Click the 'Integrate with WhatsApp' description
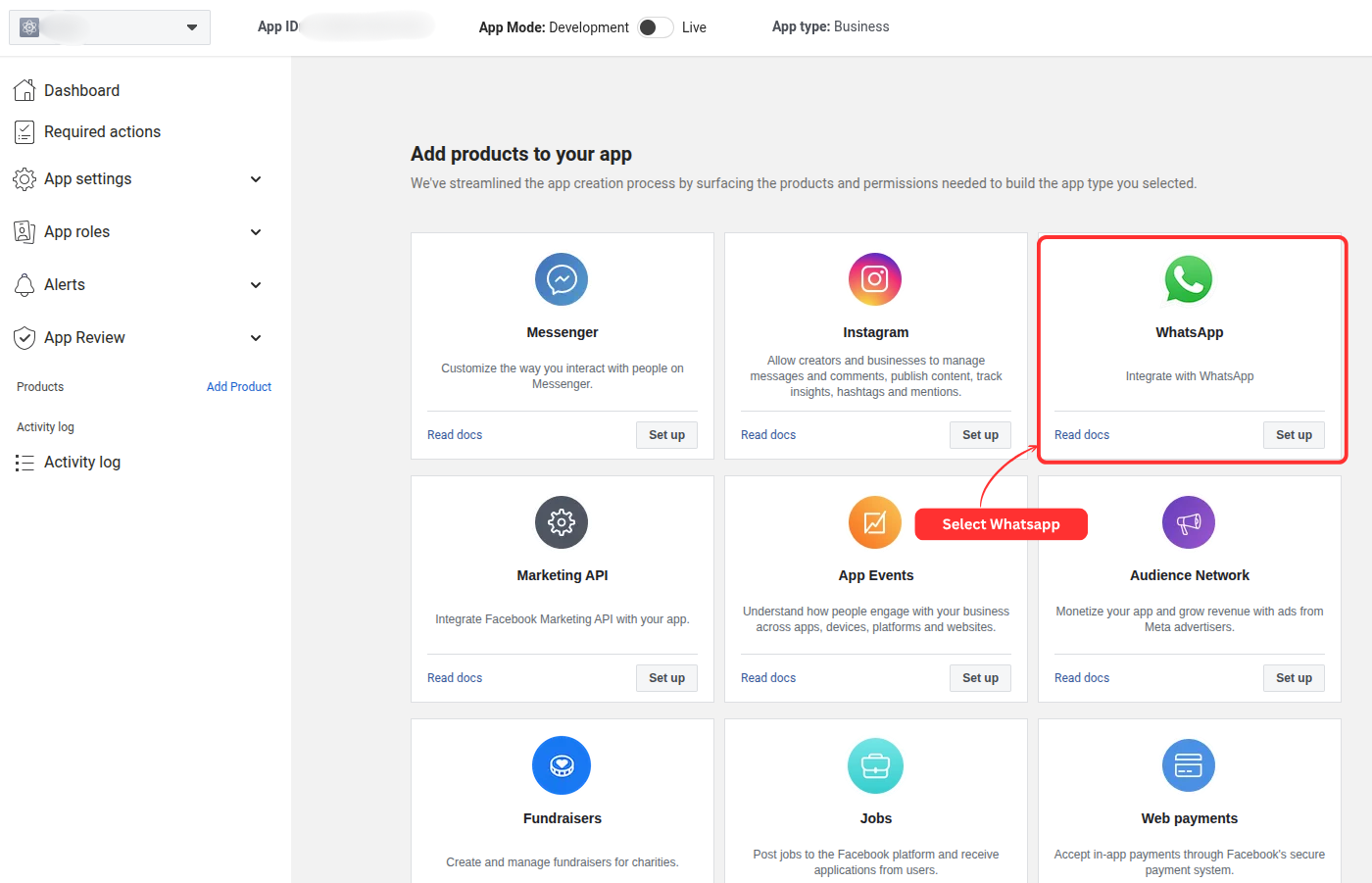 (1190, 376)
